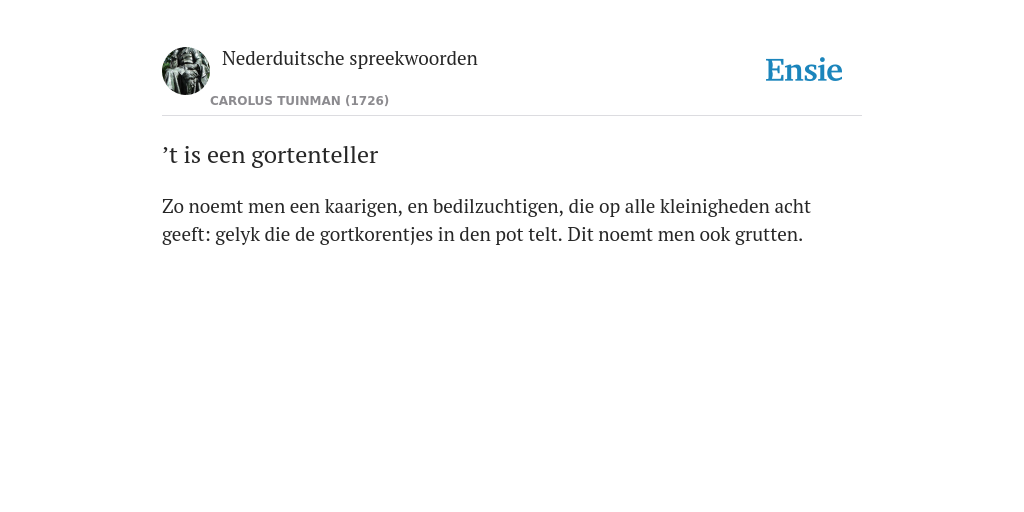The height and width of the screenshot is (512, 1024).
Task: Click the word "Nederduitsche" in the header
Action: pyautogui.click(x=283, y=59)
